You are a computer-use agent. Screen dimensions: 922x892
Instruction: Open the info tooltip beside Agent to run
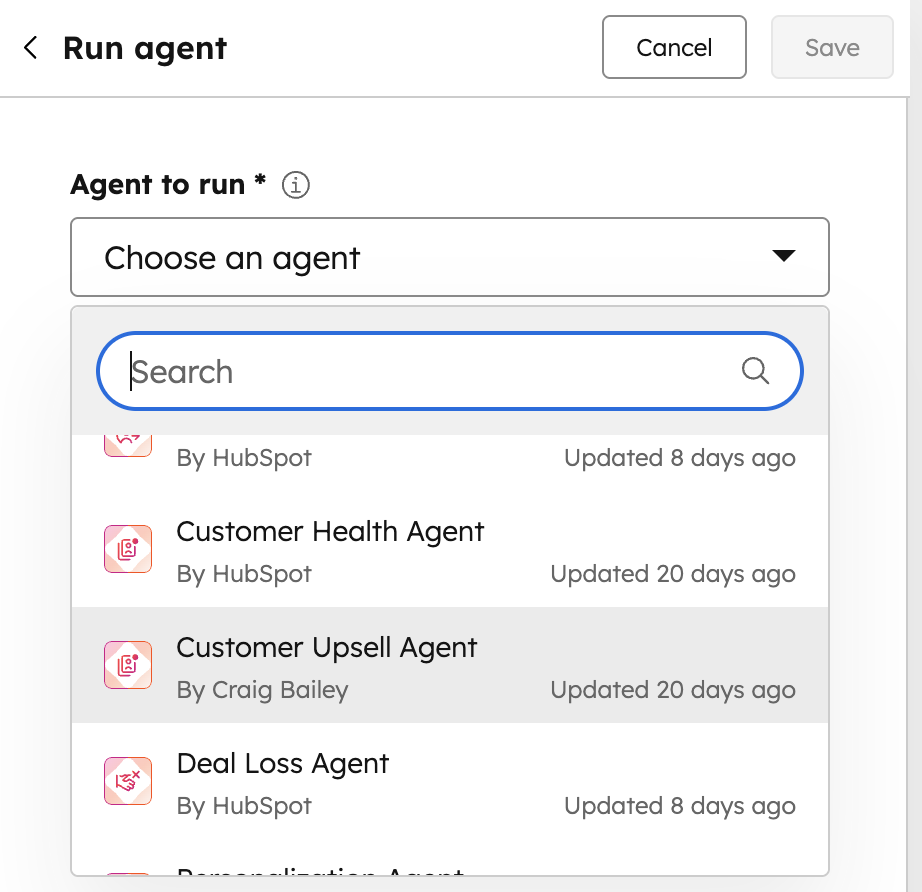click(295, 185)
